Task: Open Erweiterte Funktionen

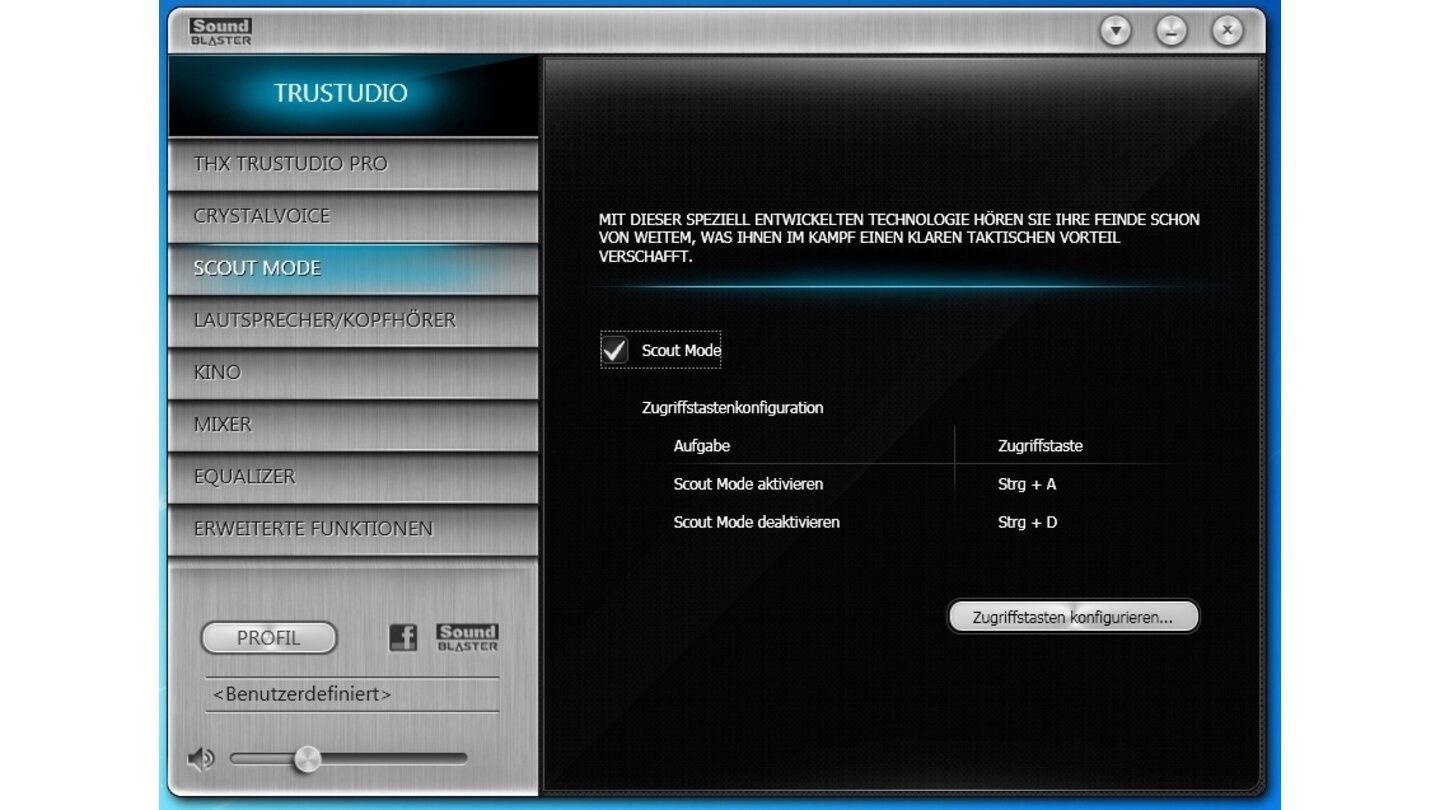Action: (353, 528)
